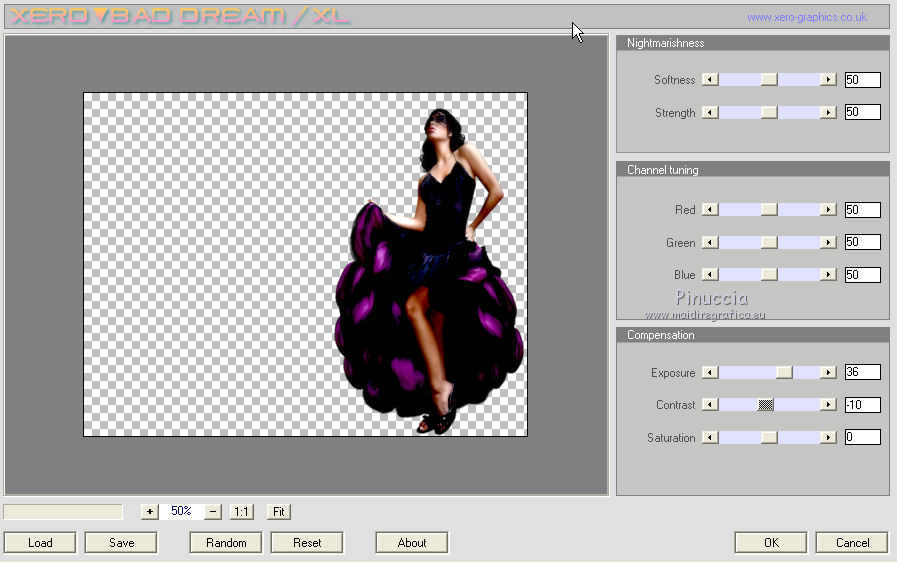Viewport: 897px width, 562px height.
Task: Click the Saturation slider thumb
Action: coord(769,437)
